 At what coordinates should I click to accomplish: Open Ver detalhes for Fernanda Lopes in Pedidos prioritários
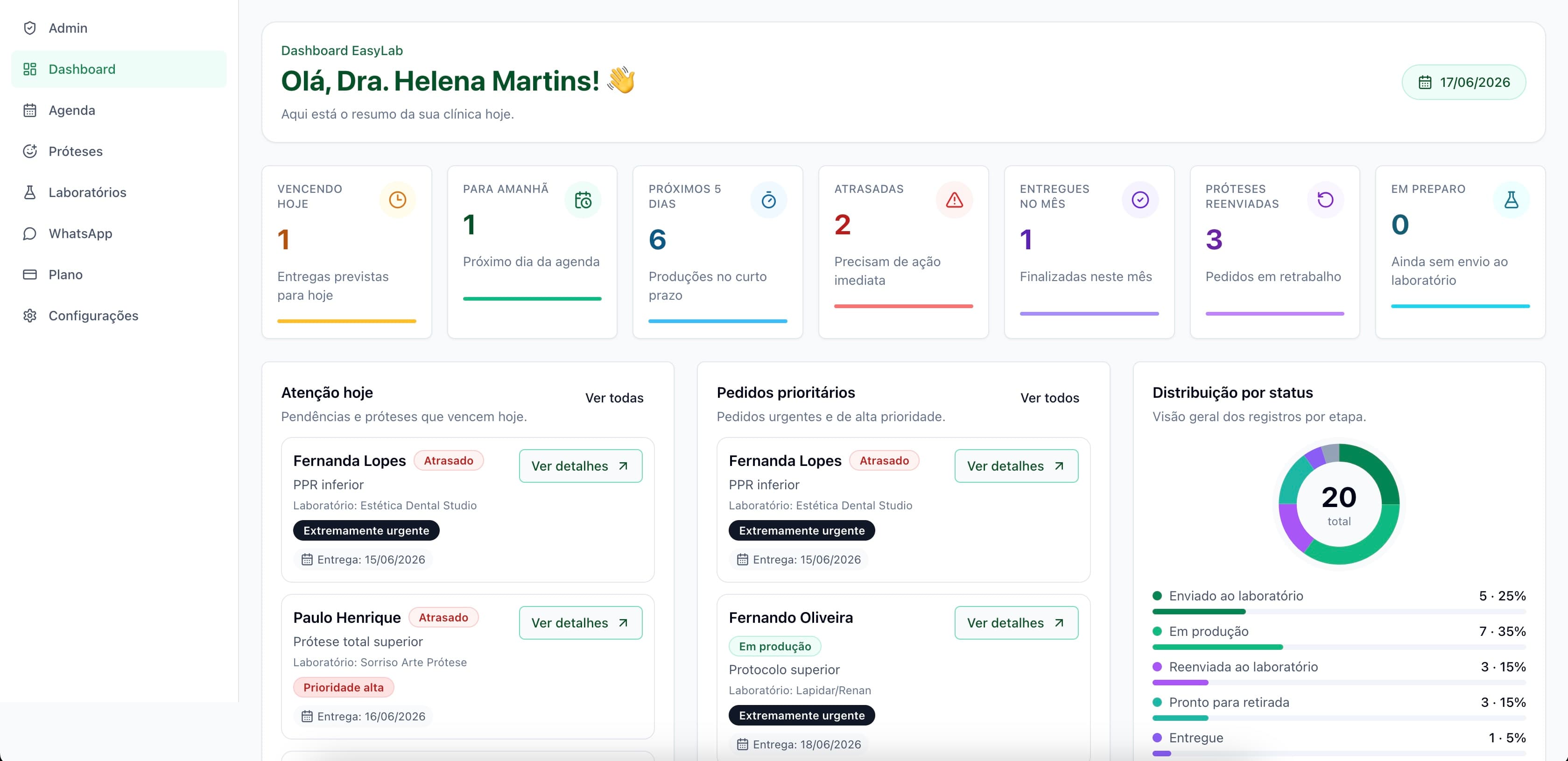click(1017, 466)
